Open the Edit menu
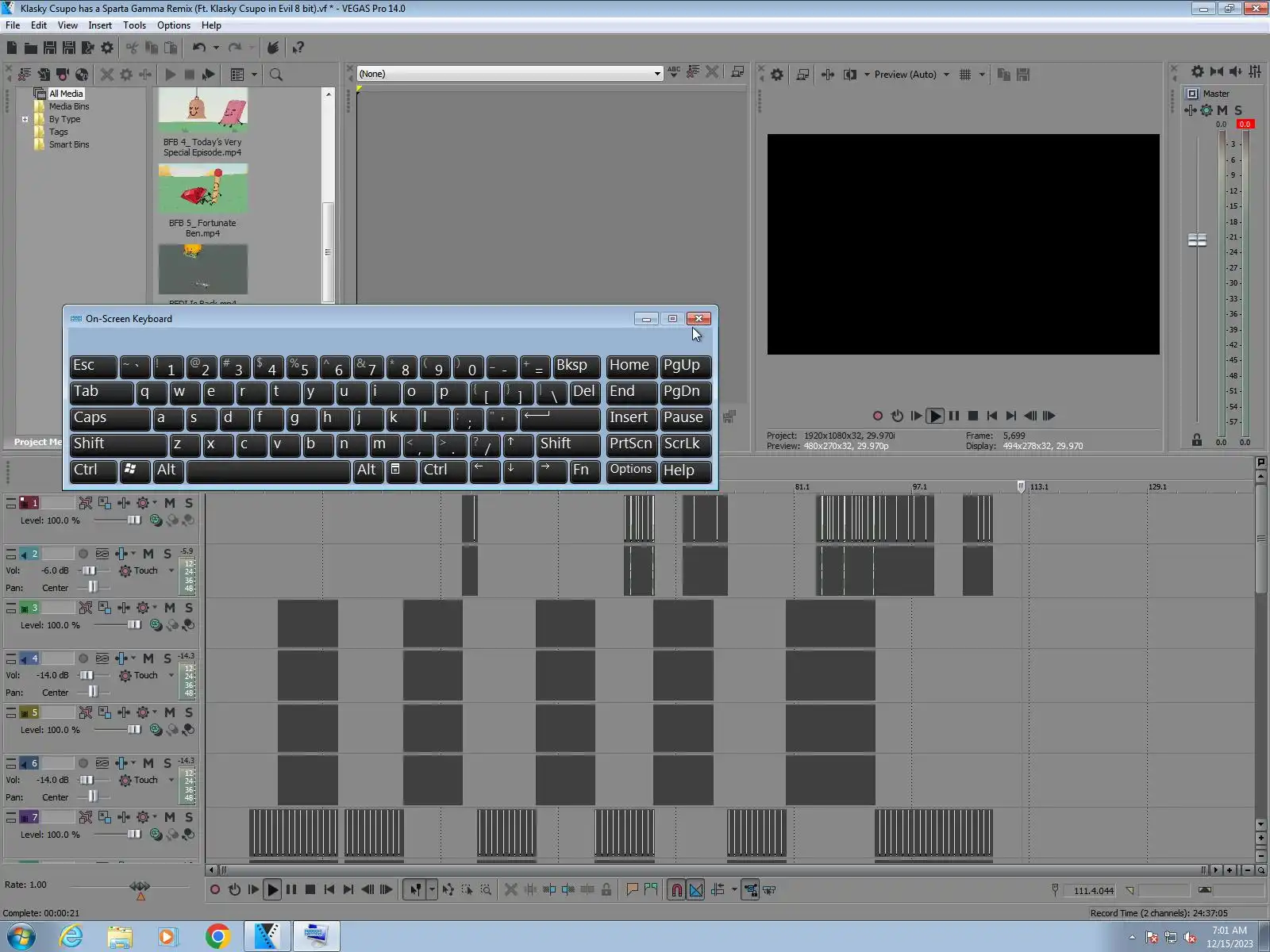1270x952 pixels. coord(39,25)
